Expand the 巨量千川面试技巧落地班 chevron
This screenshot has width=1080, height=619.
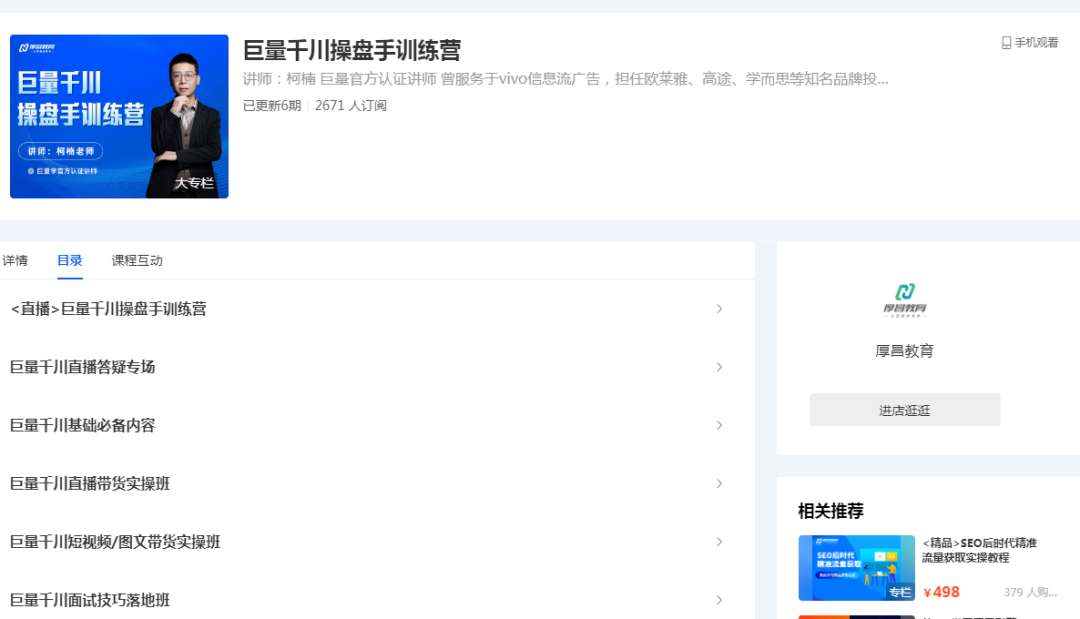click(719, 600)
